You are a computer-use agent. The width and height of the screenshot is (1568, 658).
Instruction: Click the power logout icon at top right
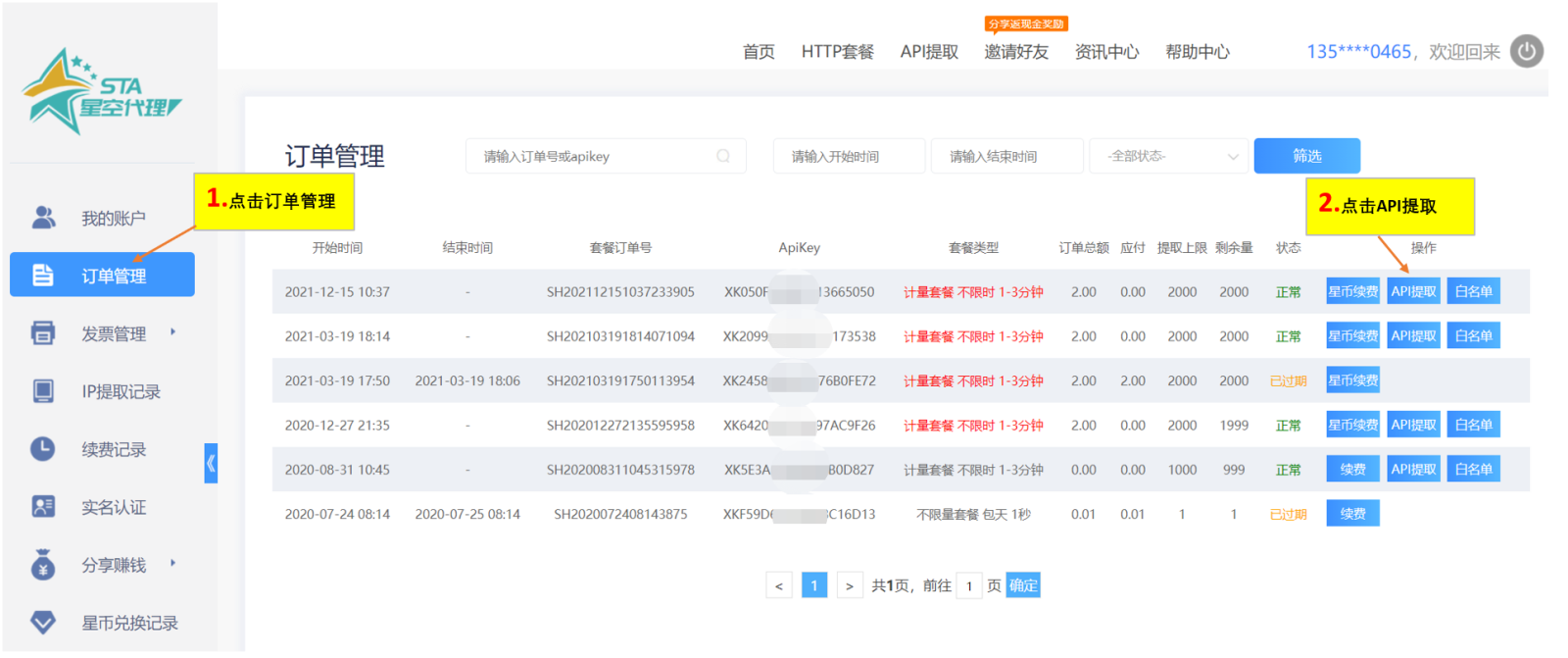[1526, 51]
